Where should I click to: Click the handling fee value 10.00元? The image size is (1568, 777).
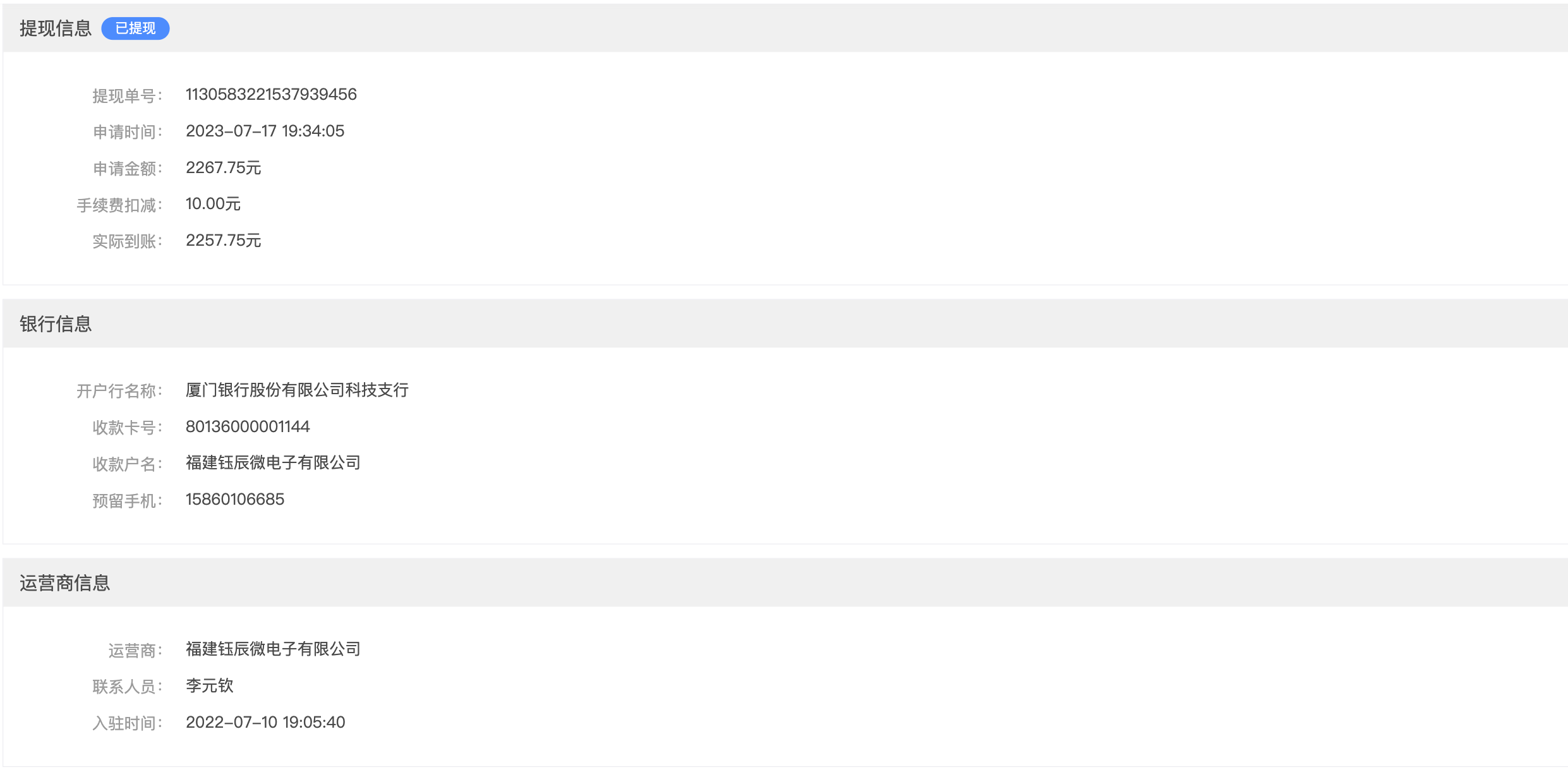pos(213,203)
